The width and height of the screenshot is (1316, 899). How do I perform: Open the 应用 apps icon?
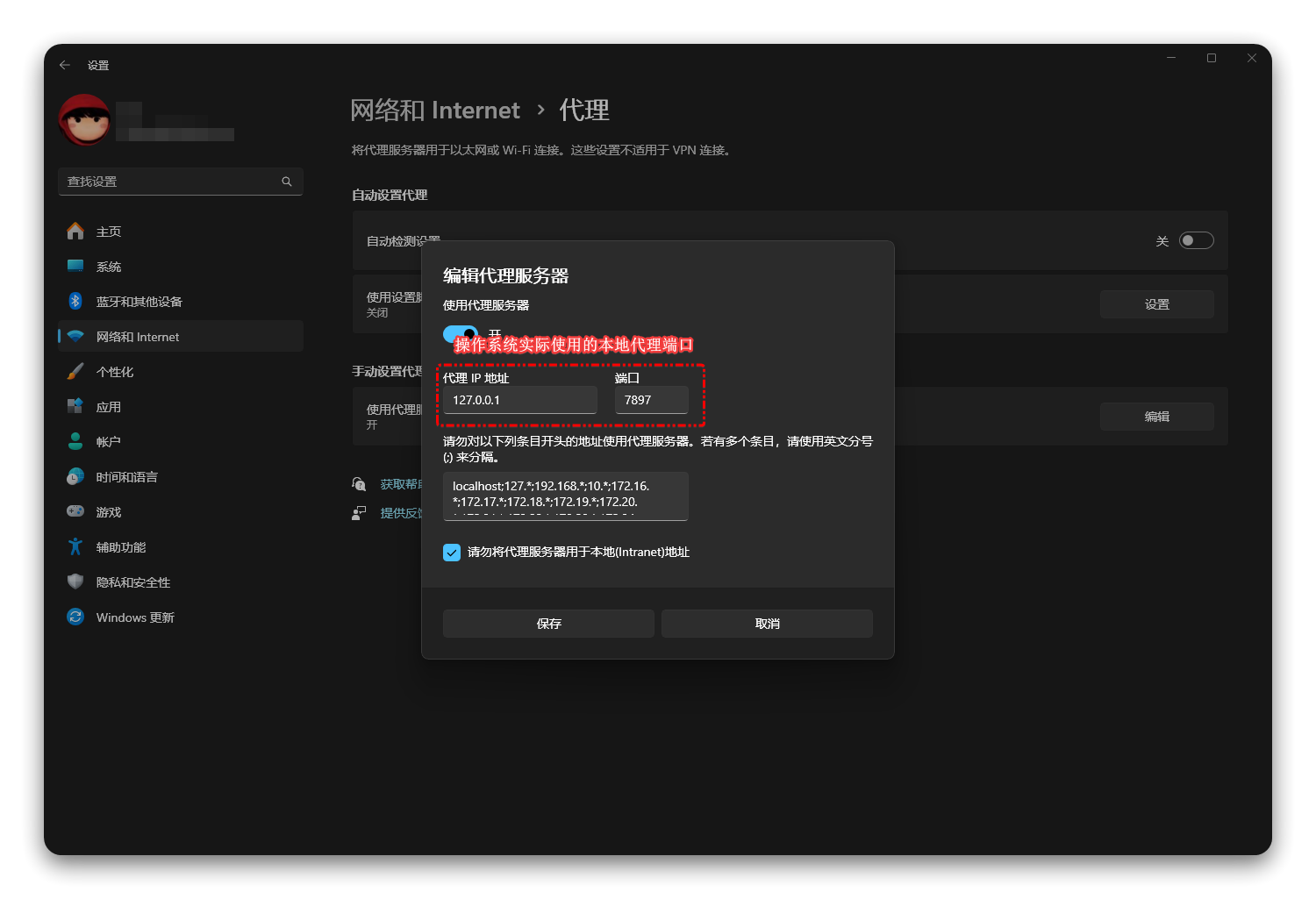[75, 406]
